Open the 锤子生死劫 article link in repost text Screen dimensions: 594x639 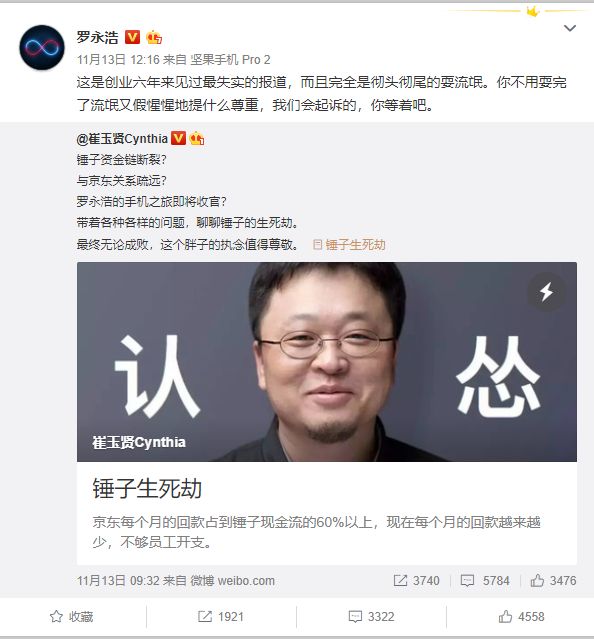[x=349, y=245]
